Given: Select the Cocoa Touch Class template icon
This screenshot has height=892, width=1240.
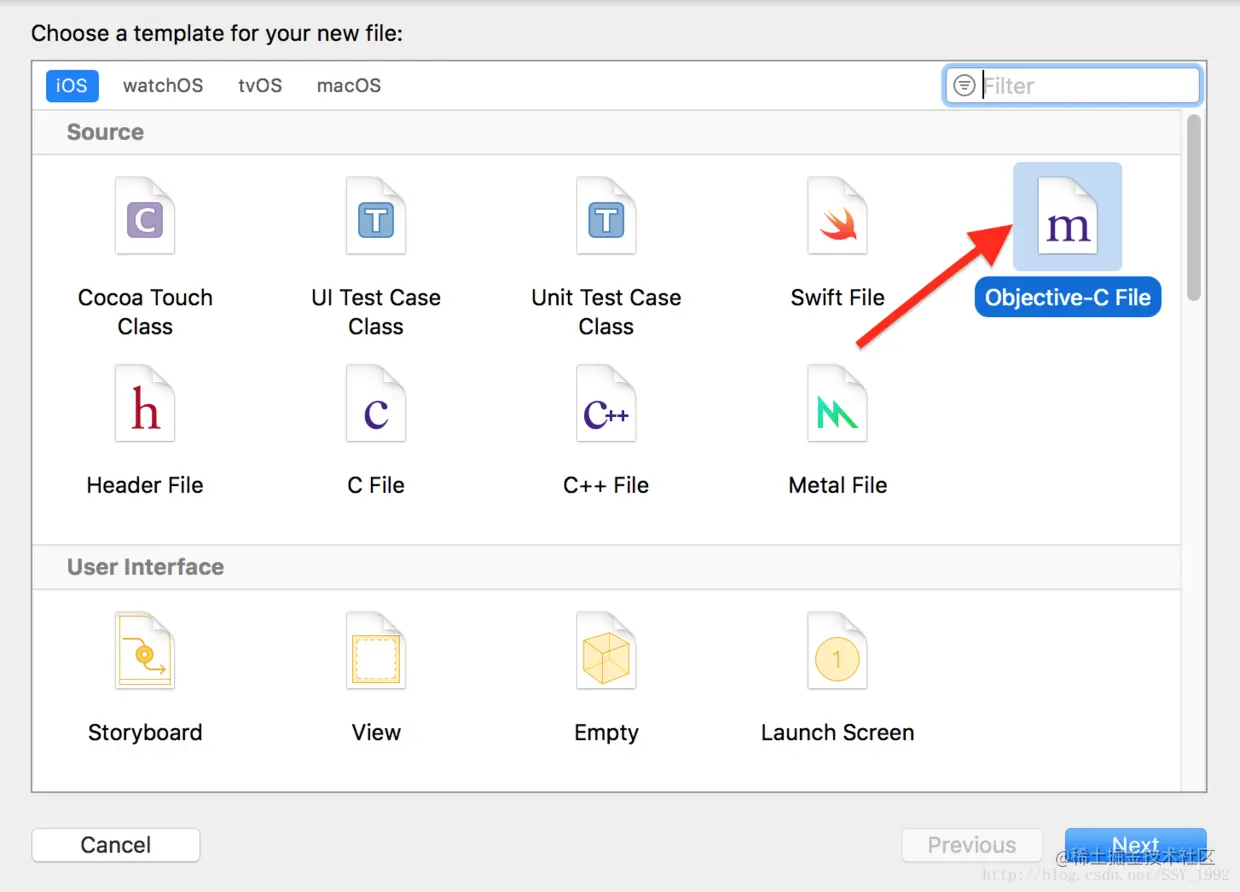Looking at the screenshot, I should (145, 217).
